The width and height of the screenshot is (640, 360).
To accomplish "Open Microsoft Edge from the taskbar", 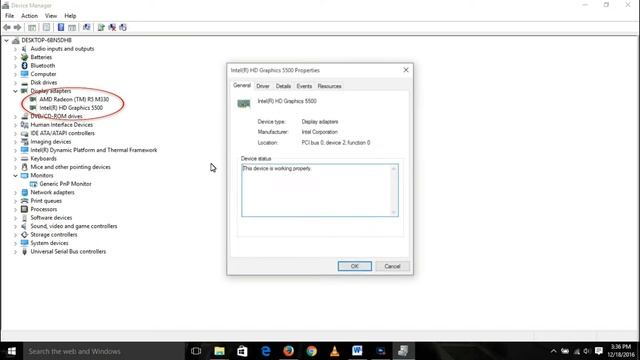I will click(266, 351).
